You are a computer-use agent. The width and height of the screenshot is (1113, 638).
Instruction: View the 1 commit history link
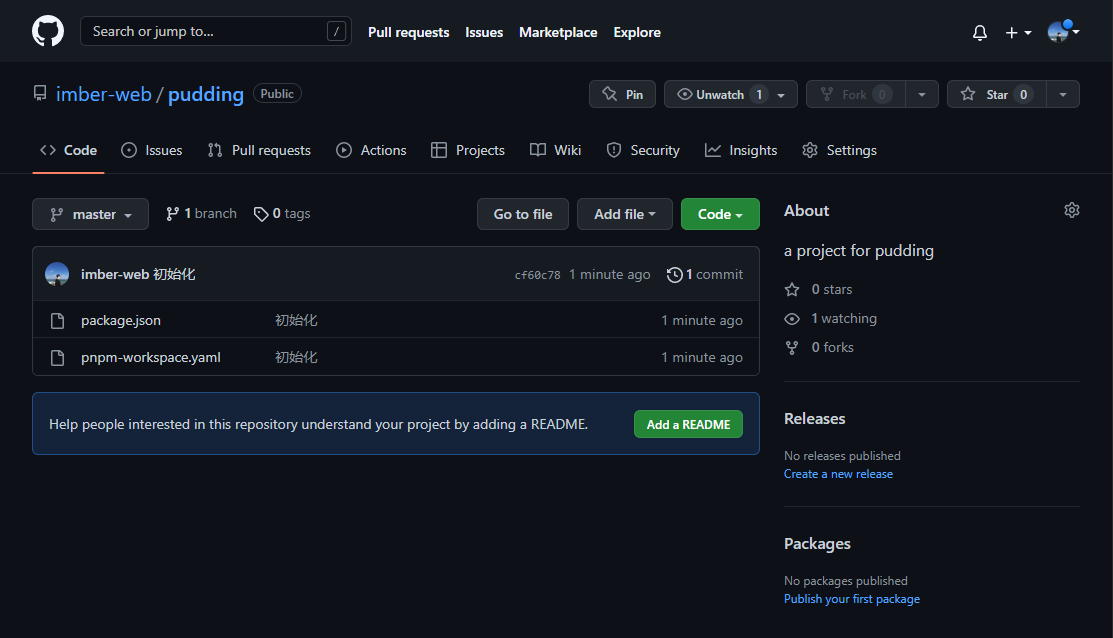(x=705, y=275)
